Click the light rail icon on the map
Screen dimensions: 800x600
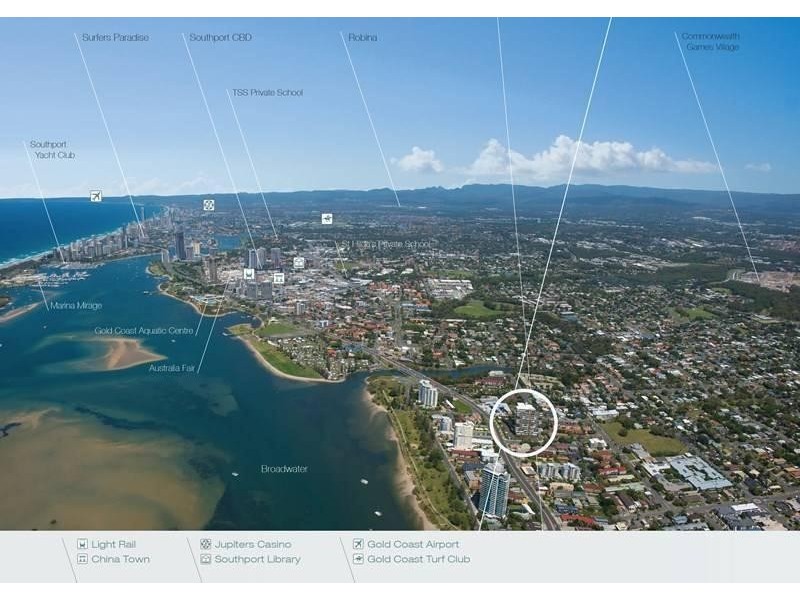pos(250,274)
